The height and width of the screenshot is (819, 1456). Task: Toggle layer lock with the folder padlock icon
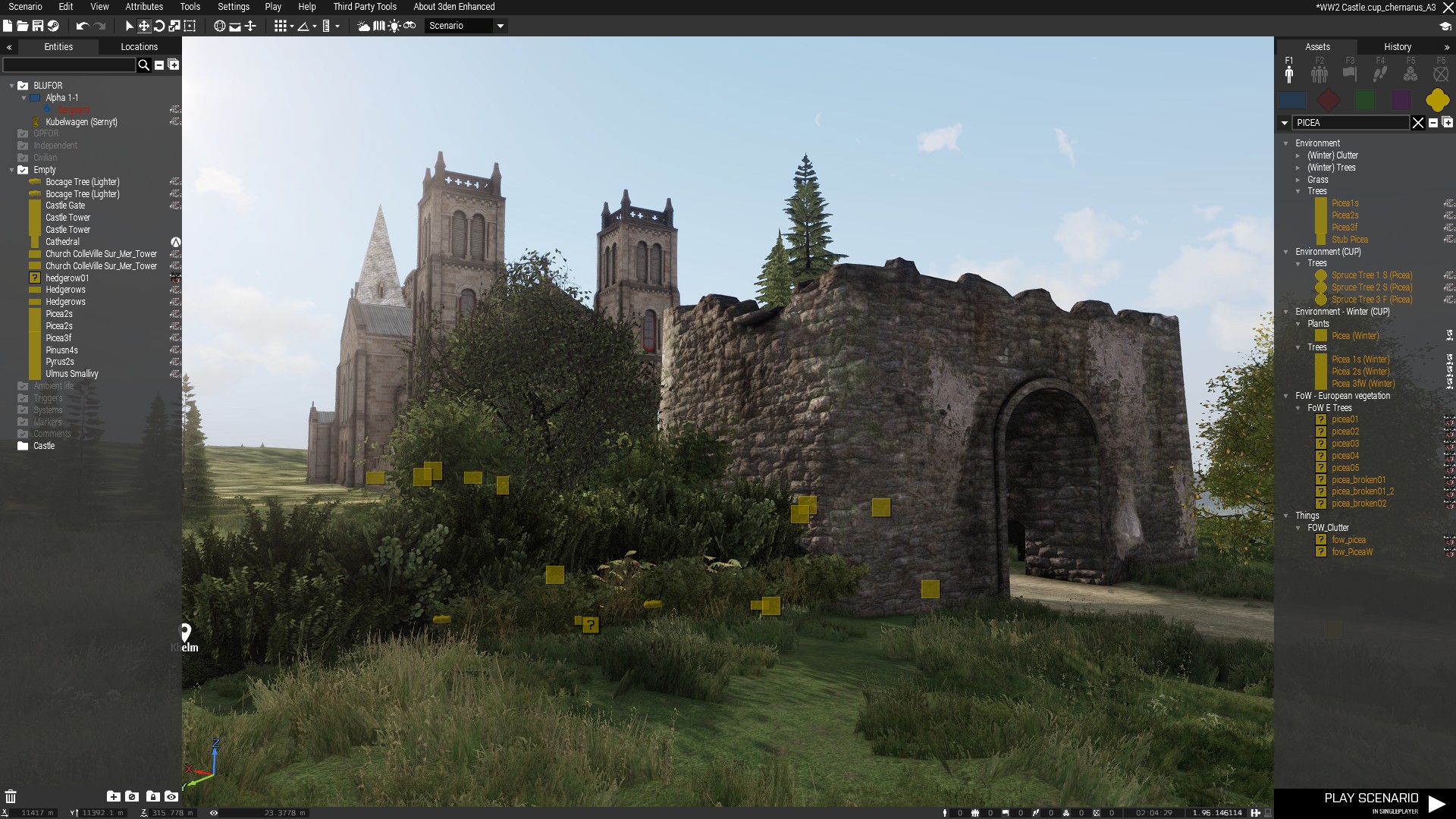tap(152, 796)
